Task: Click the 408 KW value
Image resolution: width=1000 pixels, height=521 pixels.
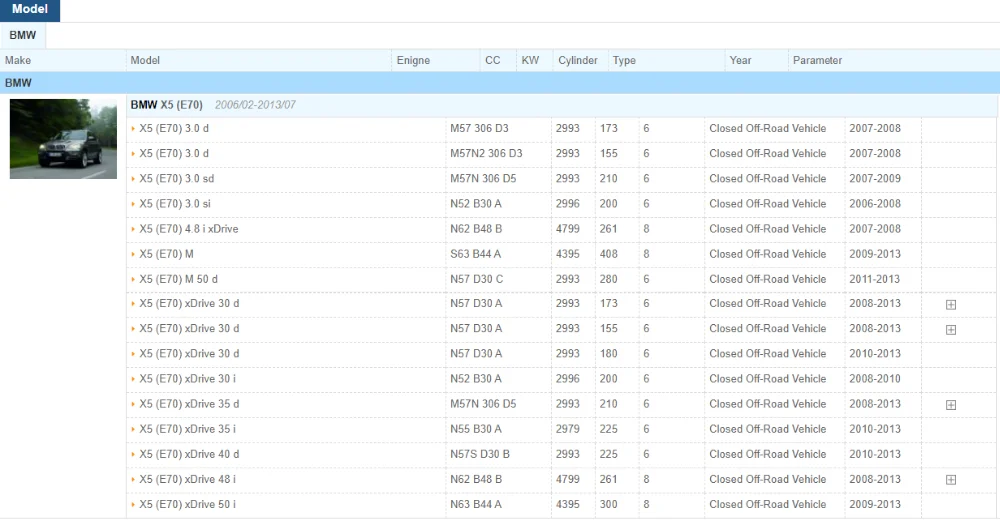Action: [x=608, y=254]
